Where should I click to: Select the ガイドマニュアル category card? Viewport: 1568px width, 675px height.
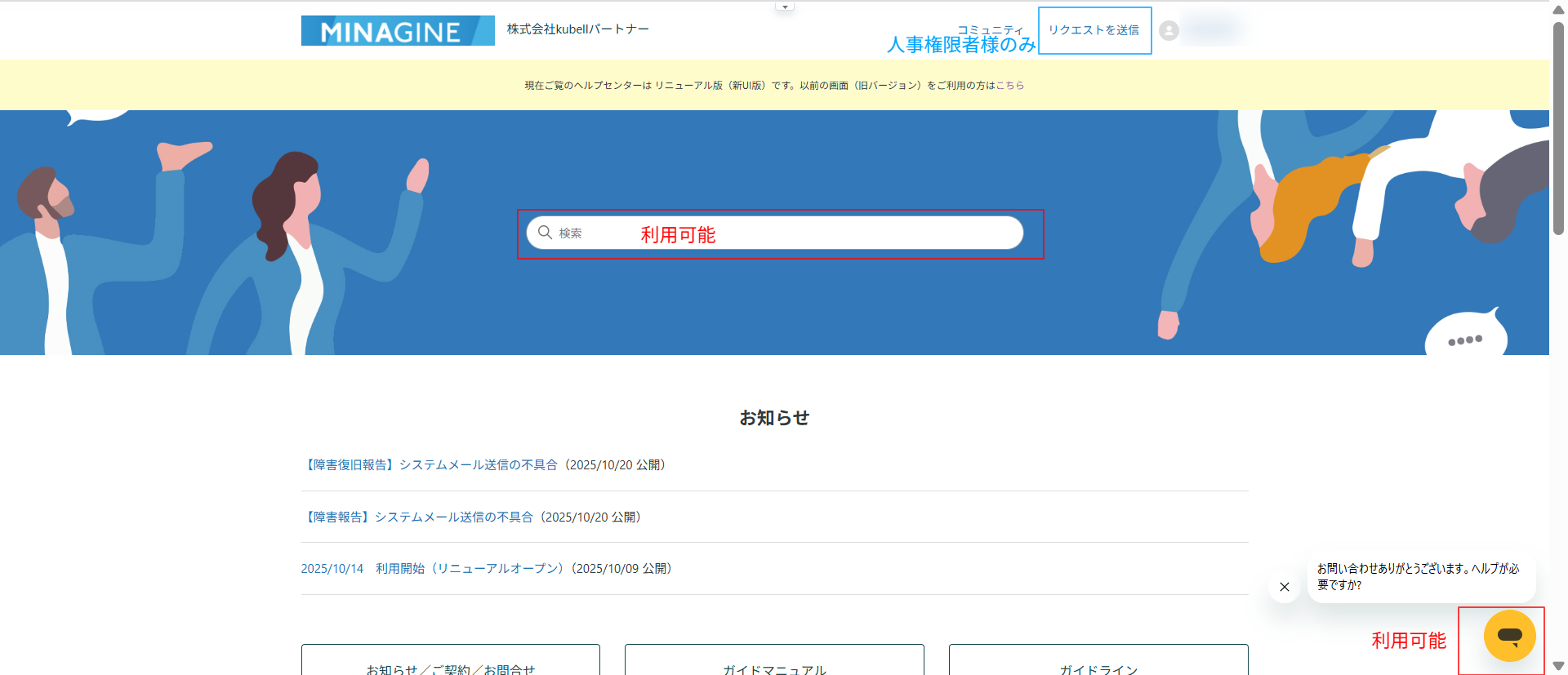pos(773,663)
